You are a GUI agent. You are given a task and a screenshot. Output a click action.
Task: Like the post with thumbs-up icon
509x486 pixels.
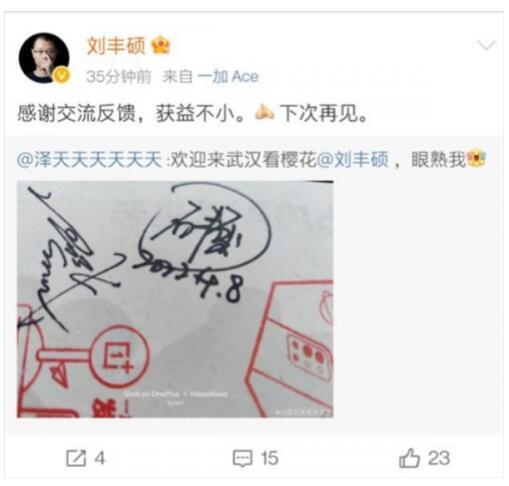coord(409,458)
